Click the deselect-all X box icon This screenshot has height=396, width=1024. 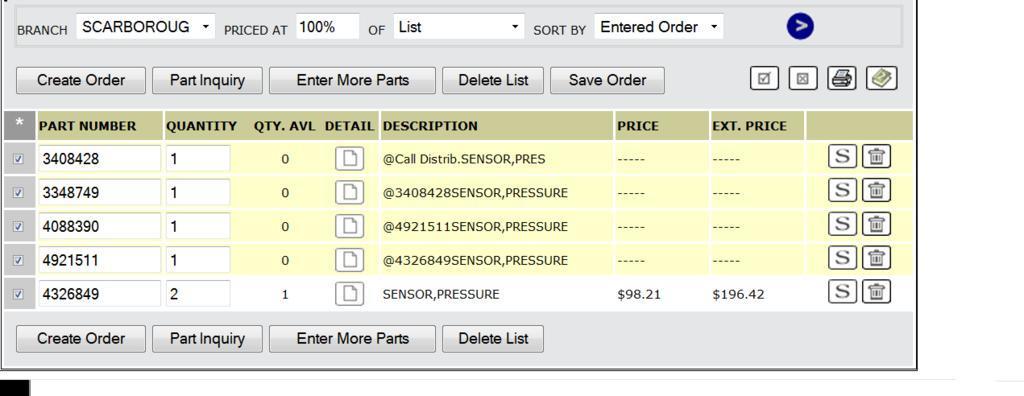click(x=803, y=78)
